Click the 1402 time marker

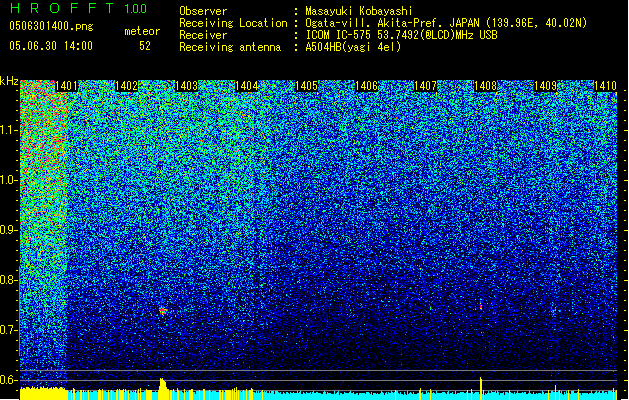[x=126, y=86]
